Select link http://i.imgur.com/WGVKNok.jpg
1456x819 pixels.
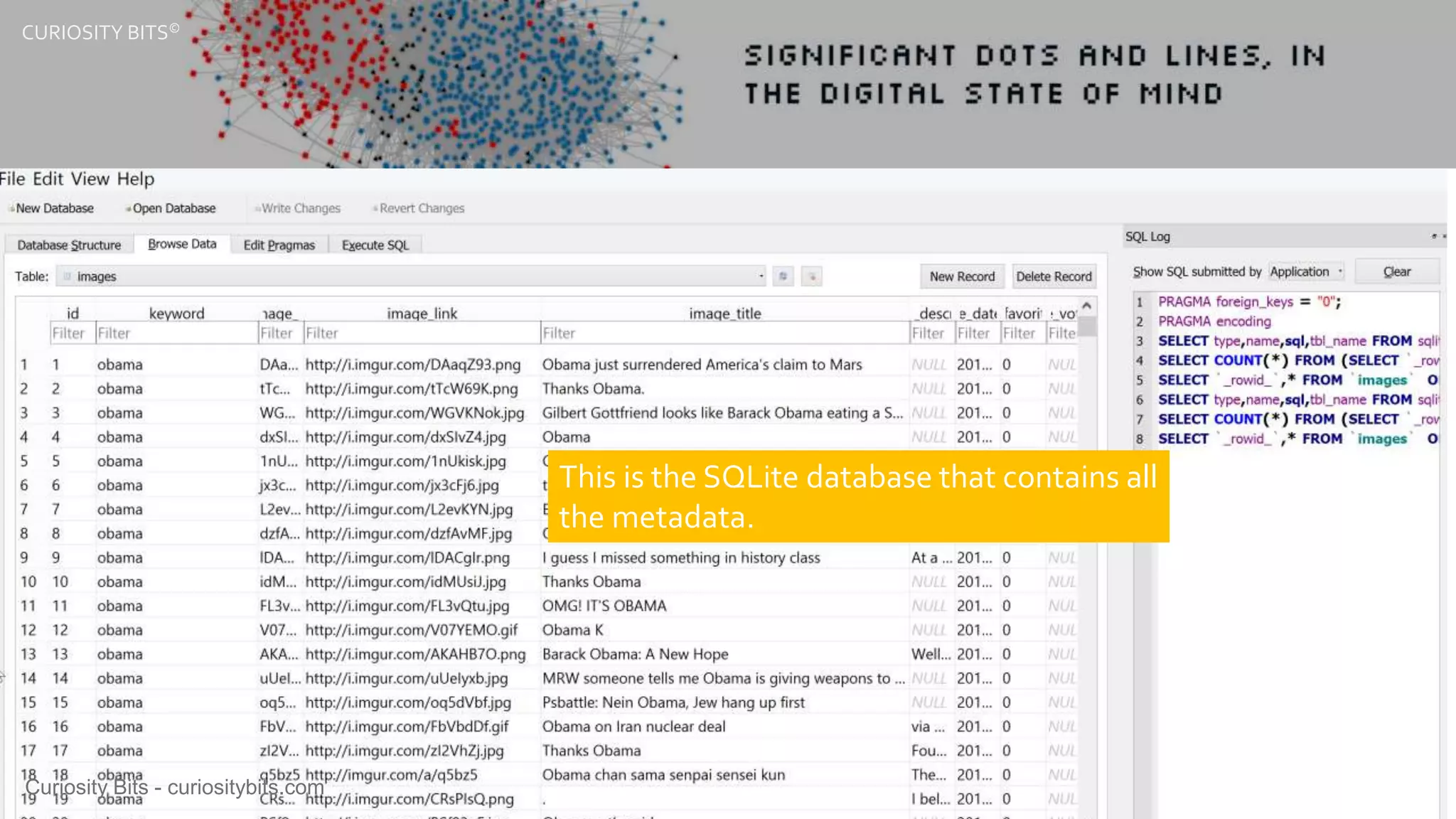[414, 413]
